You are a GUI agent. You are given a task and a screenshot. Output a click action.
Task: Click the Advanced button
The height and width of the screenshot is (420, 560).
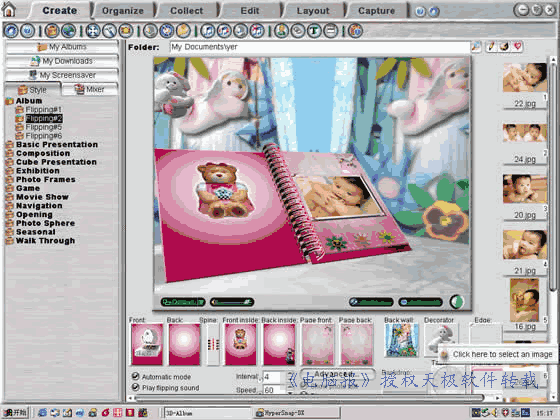click(x=337, y=374)
